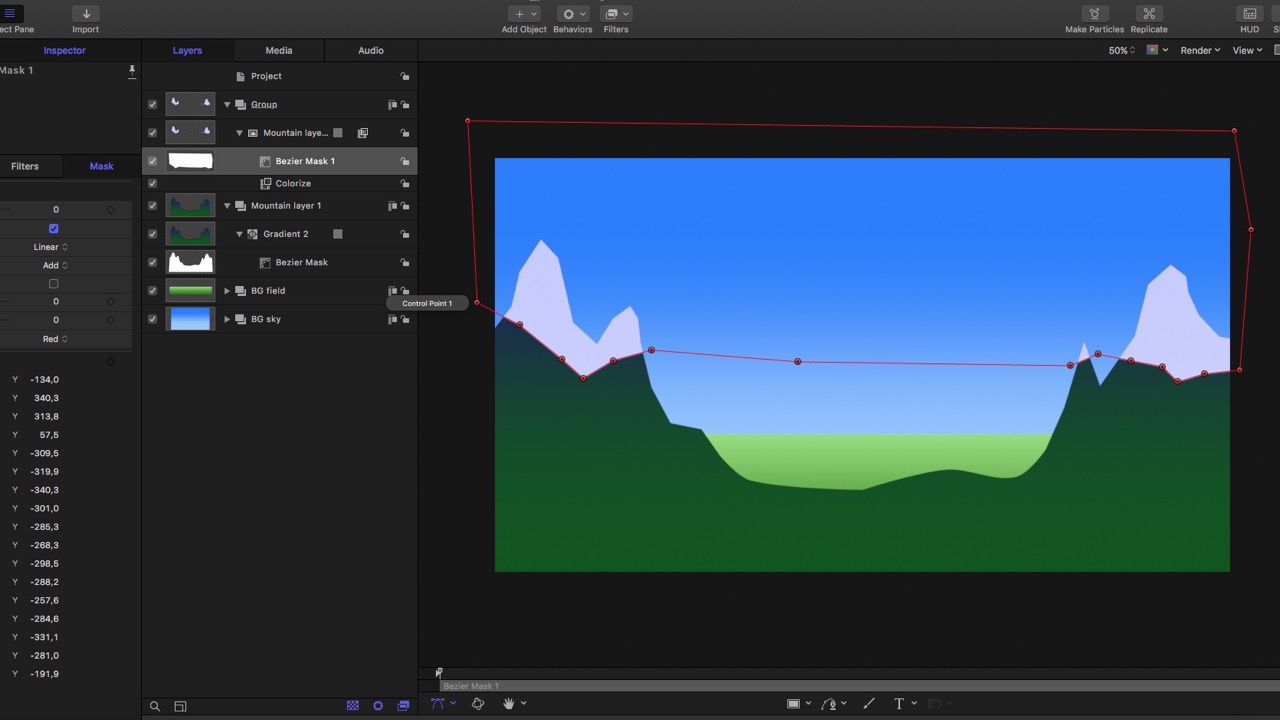Click the Group row's 2D/3D stack icon
This screenshot has width=1280, height=720.
(392, 104)
